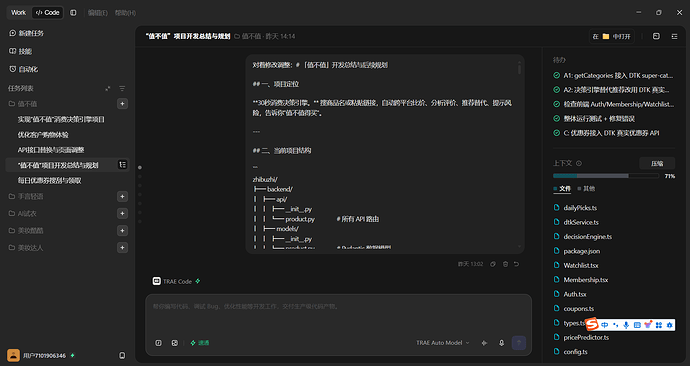Open file dailyPicks.ts
This screenshot has height=366, width=690.
pos(580,208)
